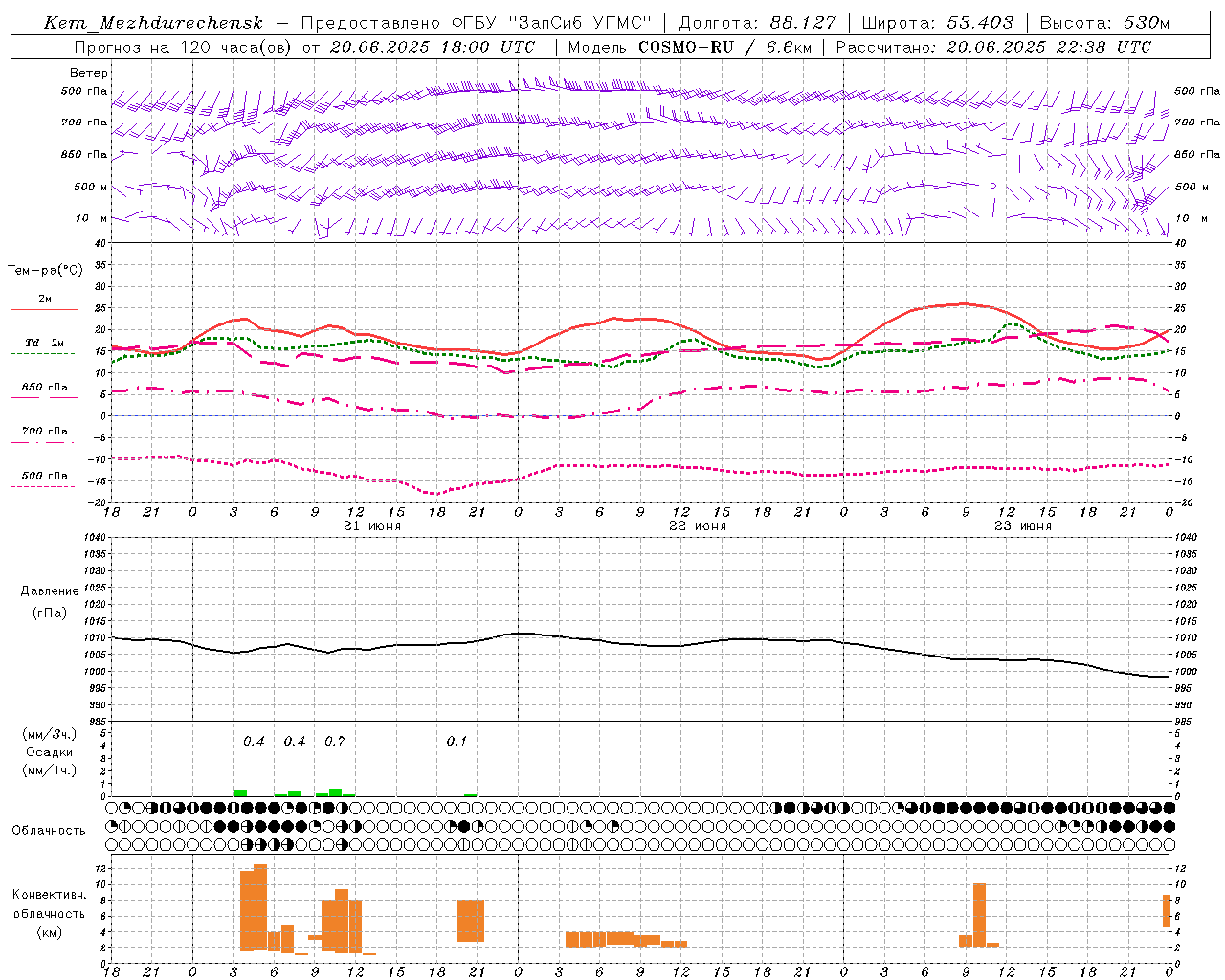Click the Прогноз на 120 часа(ов) text
This screenshot has width=1225, height=980.
(x=185, y=47)
